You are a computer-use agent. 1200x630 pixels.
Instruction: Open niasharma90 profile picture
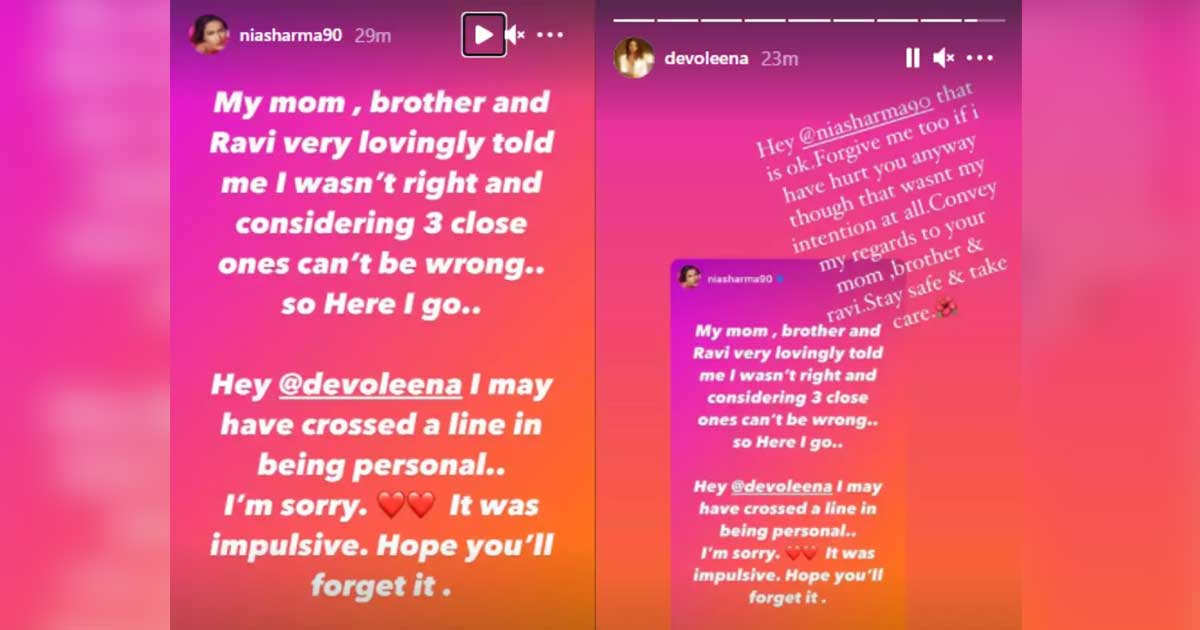[208, 34]
